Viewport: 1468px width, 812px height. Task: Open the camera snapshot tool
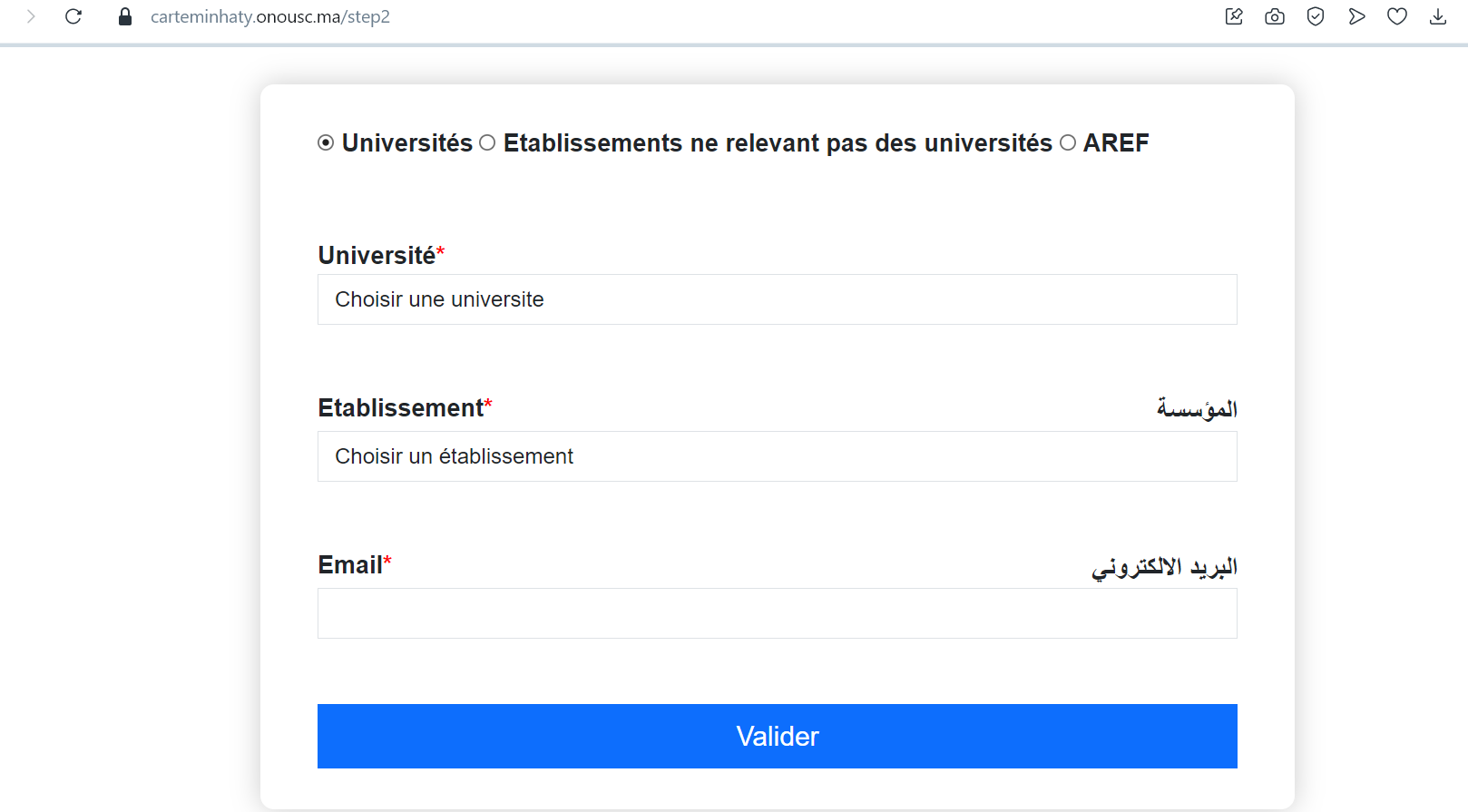(1275, 16)
